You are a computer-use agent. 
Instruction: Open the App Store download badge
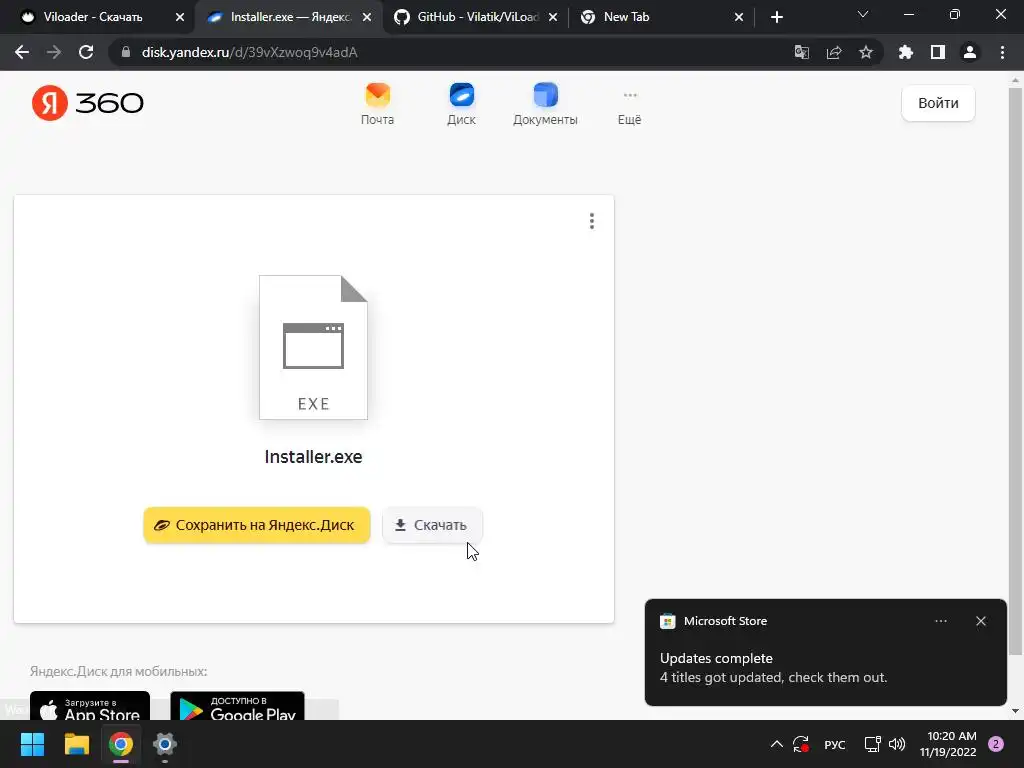(x=89, y=706)
